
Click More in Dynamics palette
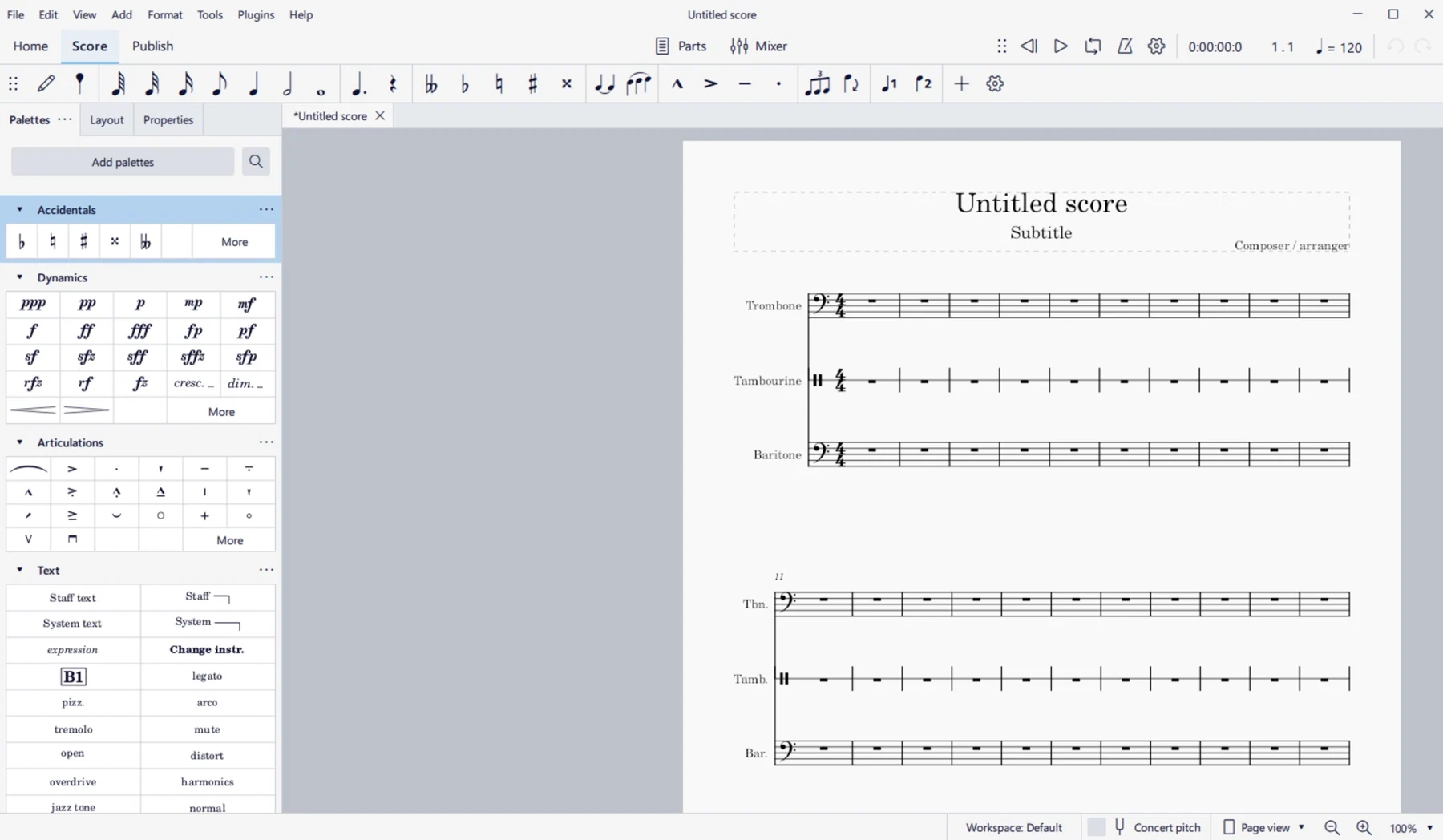[221, 411]
